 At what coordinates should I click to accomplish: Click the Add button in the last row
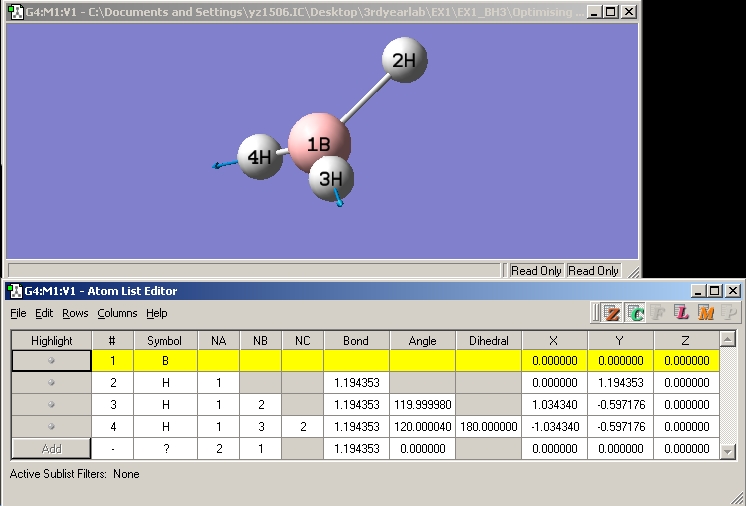click(51, 448)
